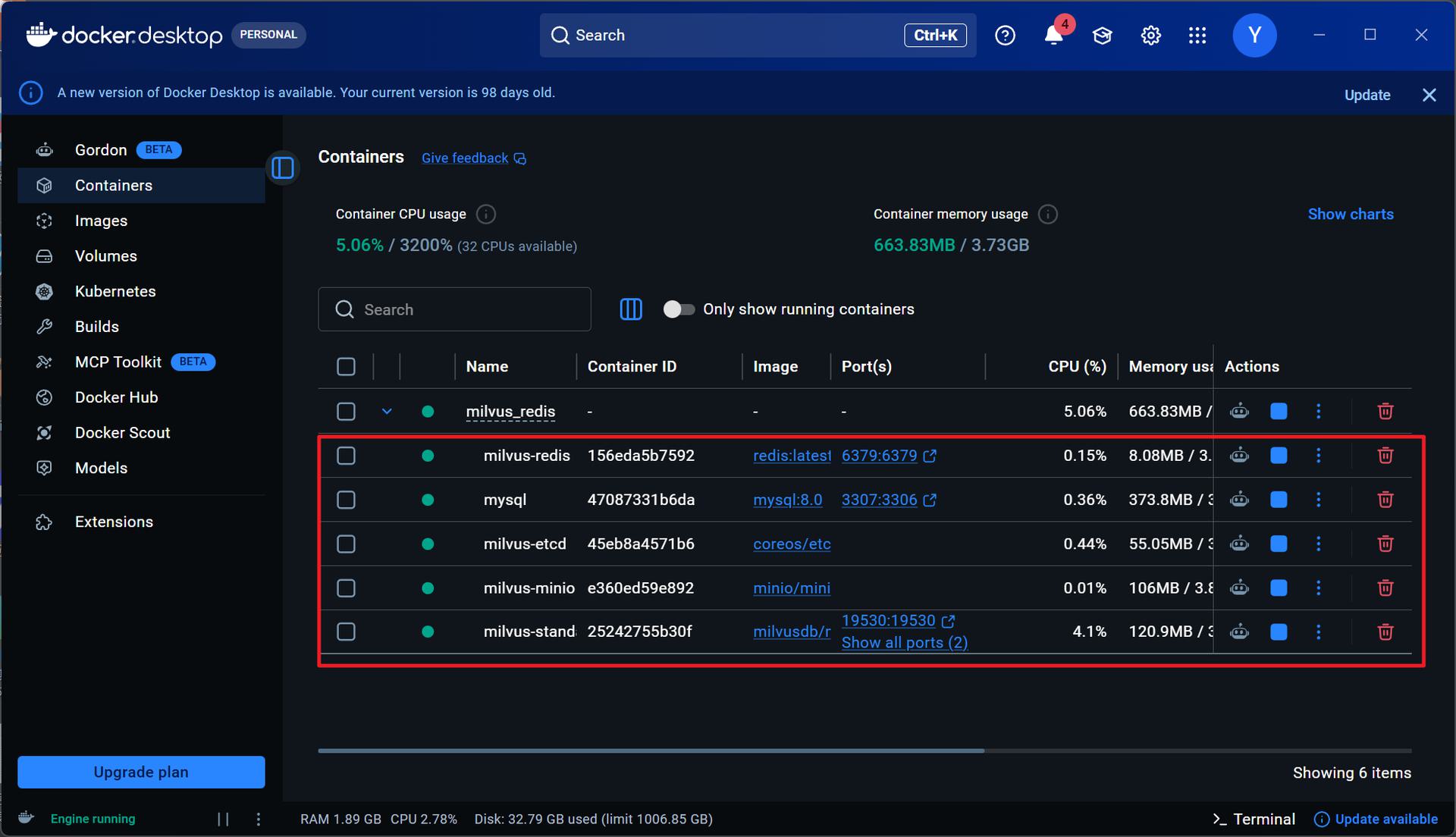Stop the milvus-minio container
Screen dimensions: 1456x837
(x=1279, y=588)
